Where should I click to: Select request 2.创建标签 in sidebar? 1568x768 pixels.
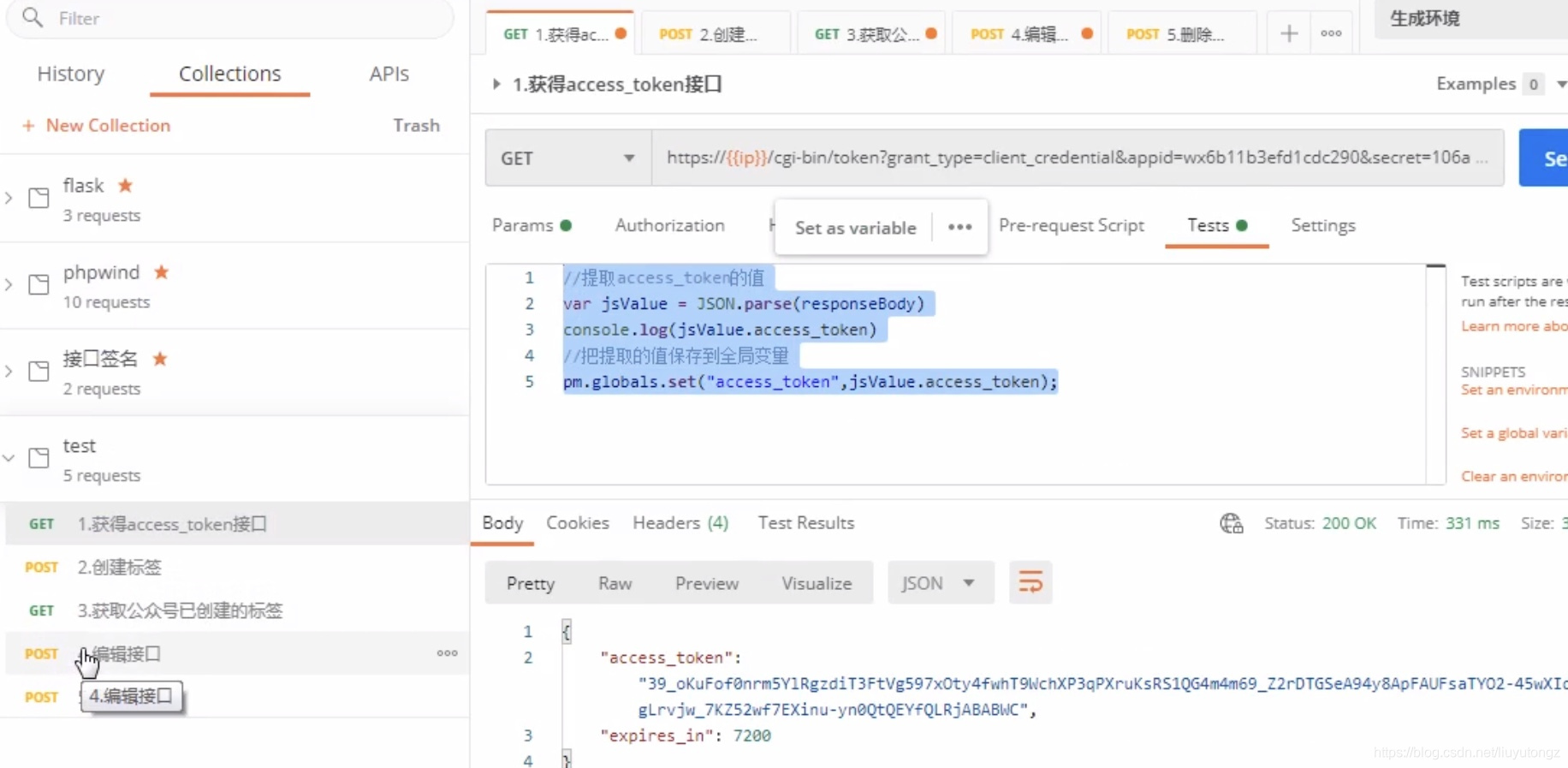tap(237, 567)
